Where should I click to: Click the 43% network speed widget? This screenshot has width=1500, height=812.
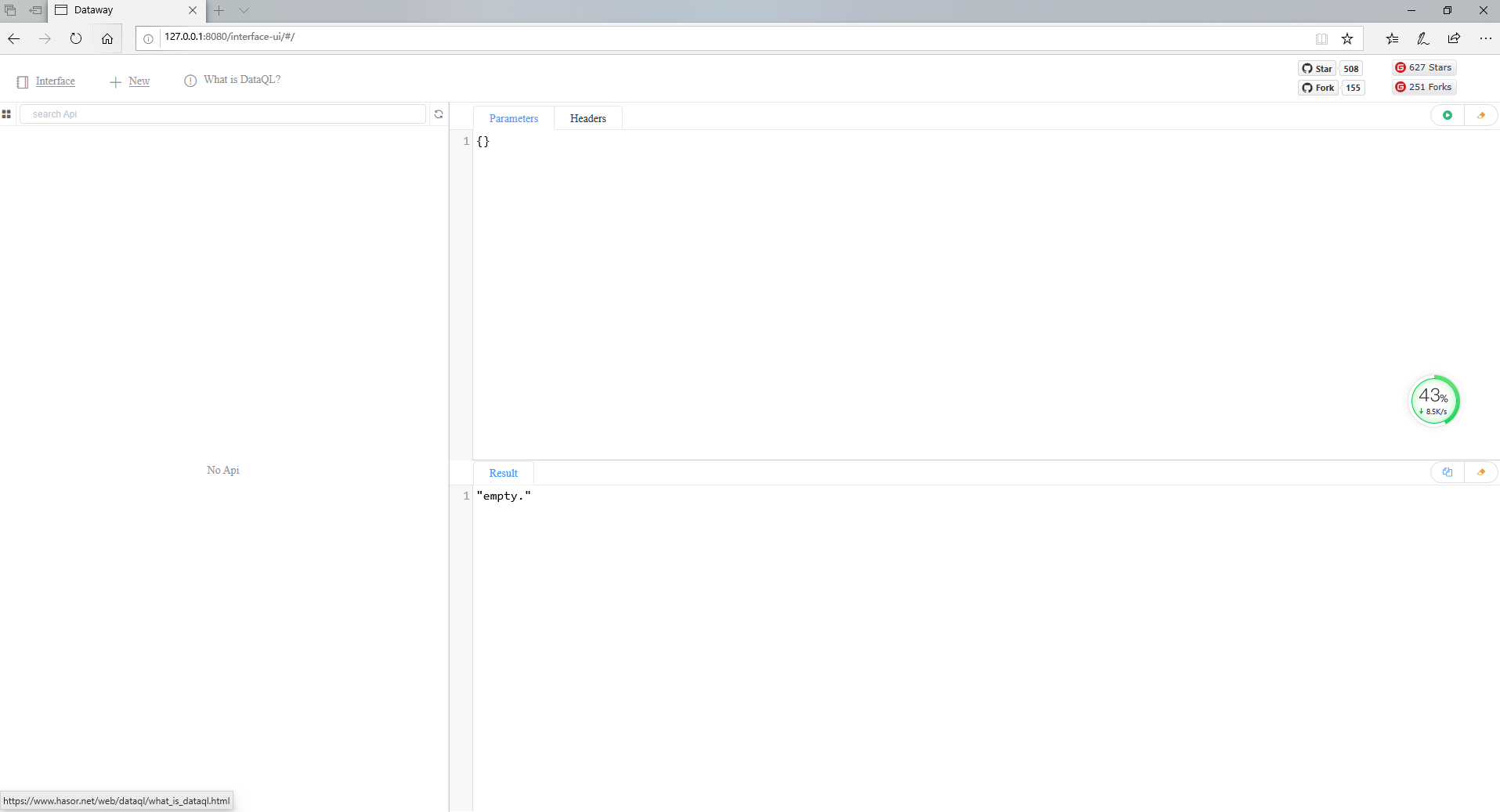(x=1434, y=401)
